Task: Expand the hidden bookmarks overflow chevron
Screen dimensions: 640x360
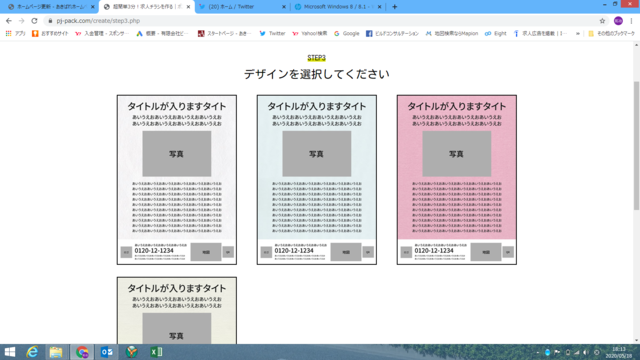Action: coord(578,33)
